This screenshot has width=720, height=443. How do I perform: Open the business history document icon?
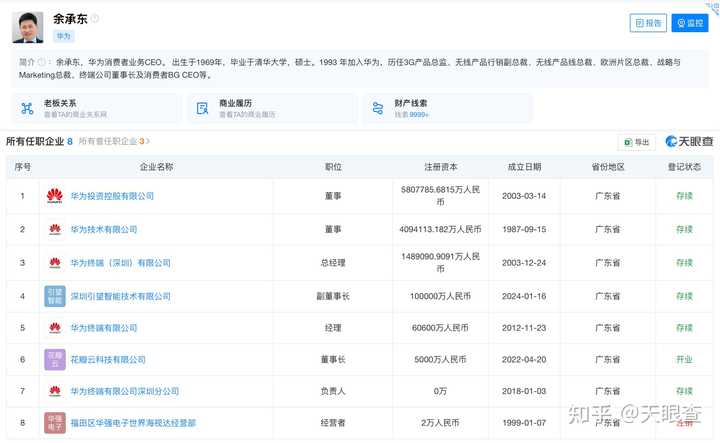click(202, 108)
